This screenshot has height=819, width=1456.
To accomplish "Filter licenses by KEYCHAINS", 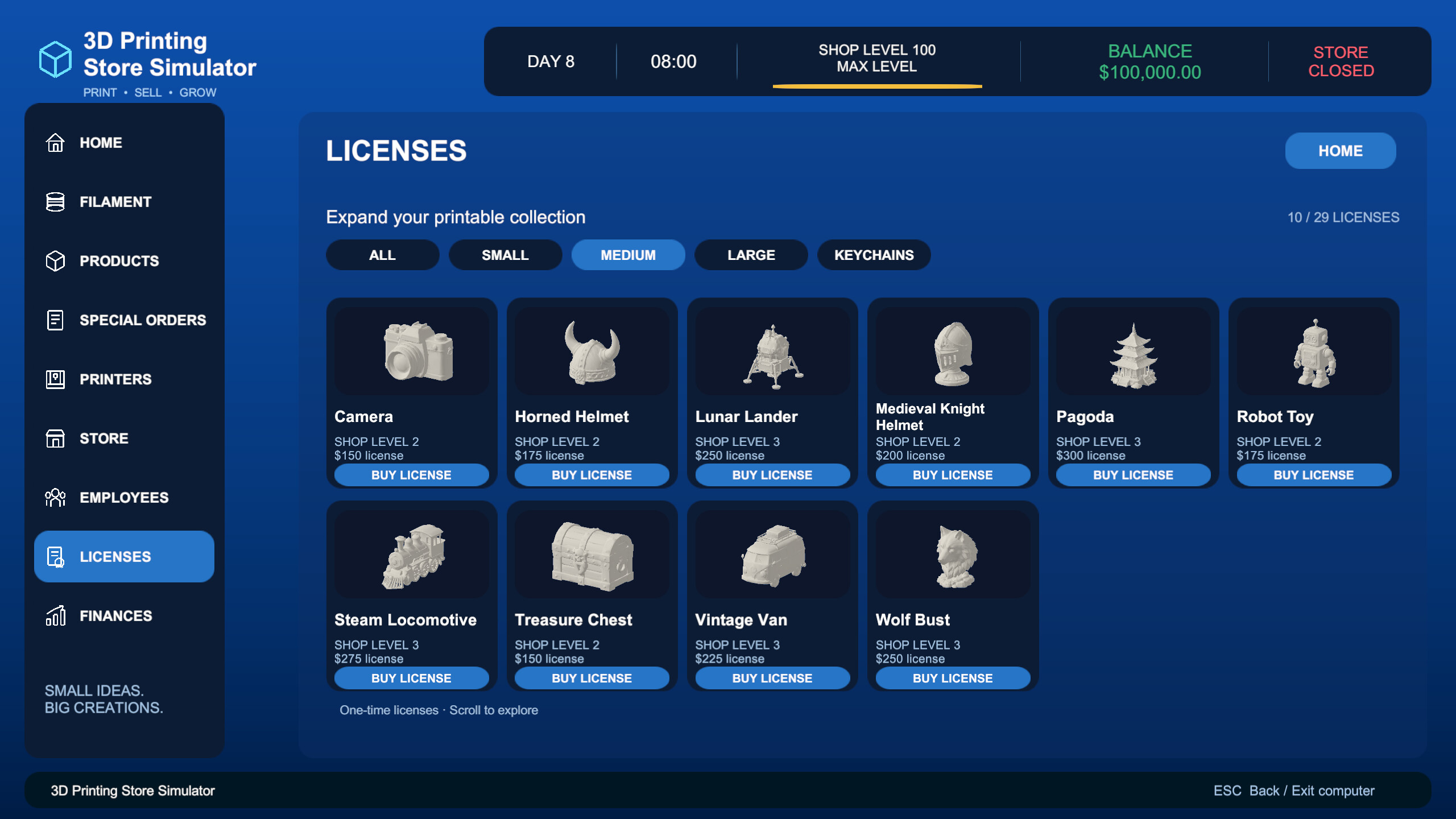I will [x=874, y=255].
